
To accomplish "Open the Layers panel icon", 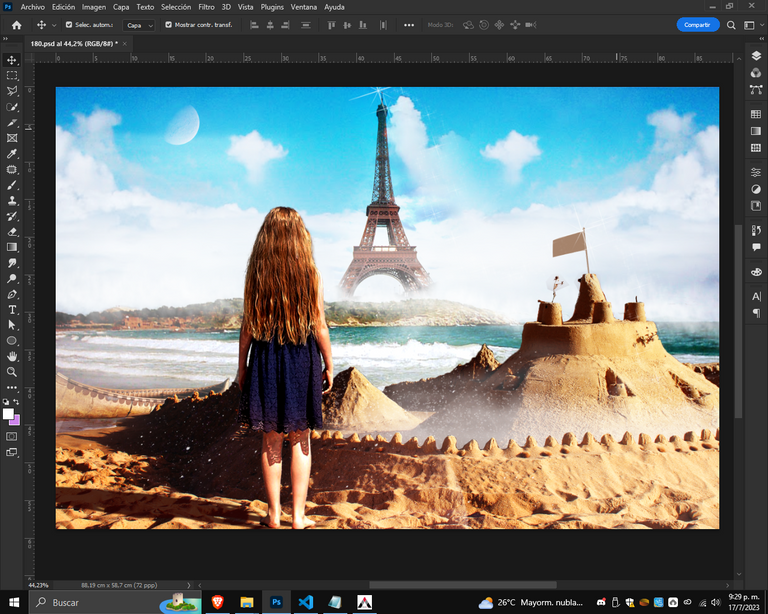I will (x=756, y=56).
